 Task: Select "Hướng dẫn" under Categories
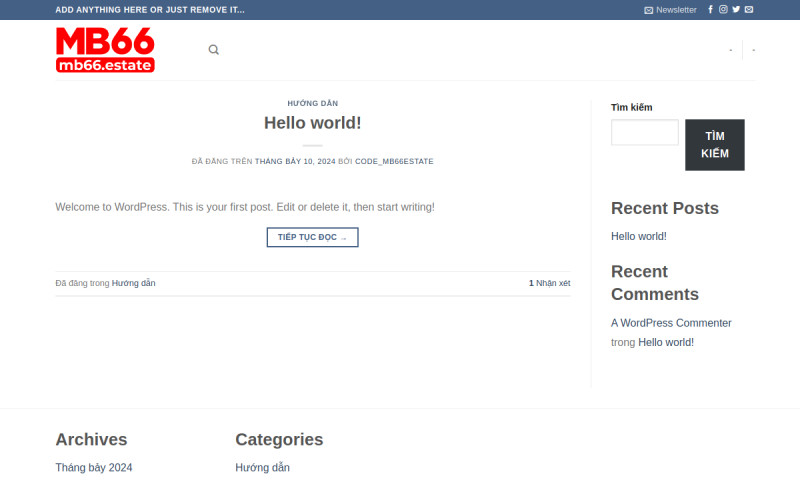262,467
